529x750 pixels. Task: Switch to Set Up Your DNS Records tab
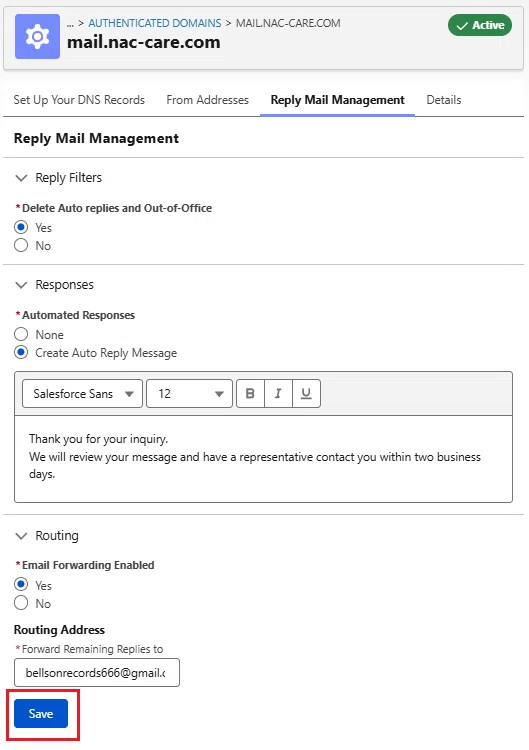tap(79, 99)
